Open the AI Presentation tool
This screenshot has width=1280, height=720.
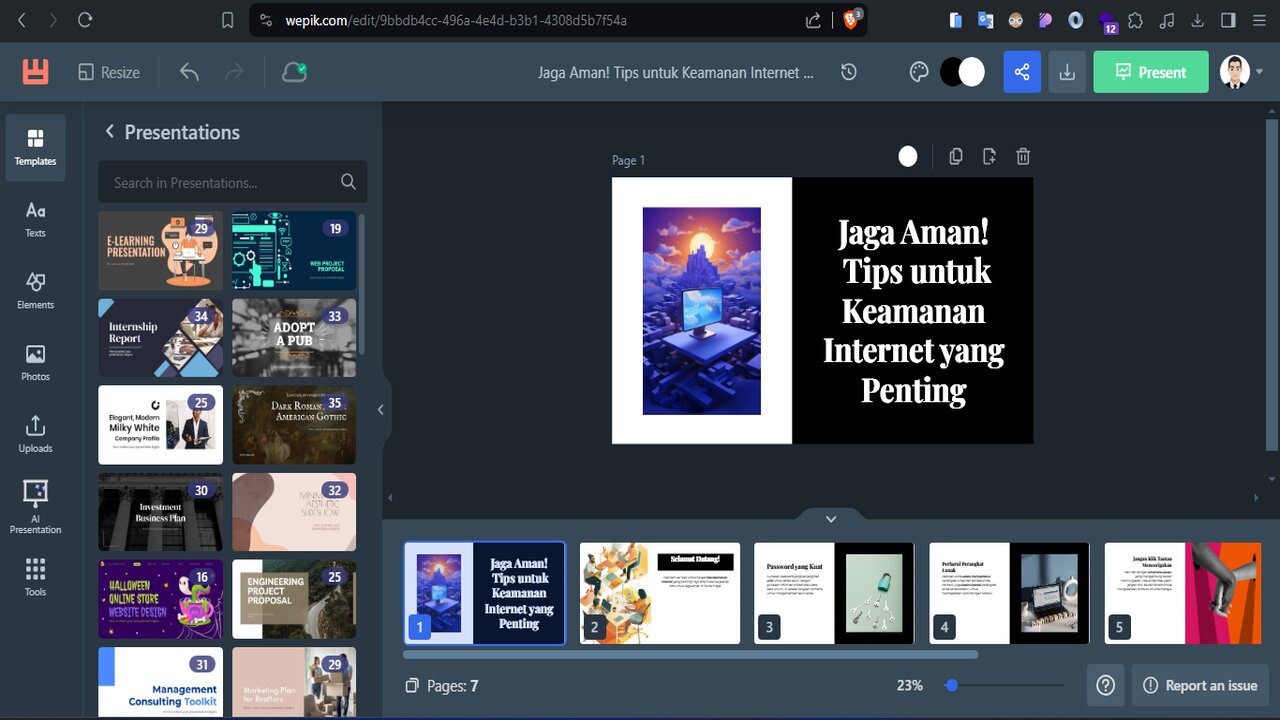click(35, 507)
